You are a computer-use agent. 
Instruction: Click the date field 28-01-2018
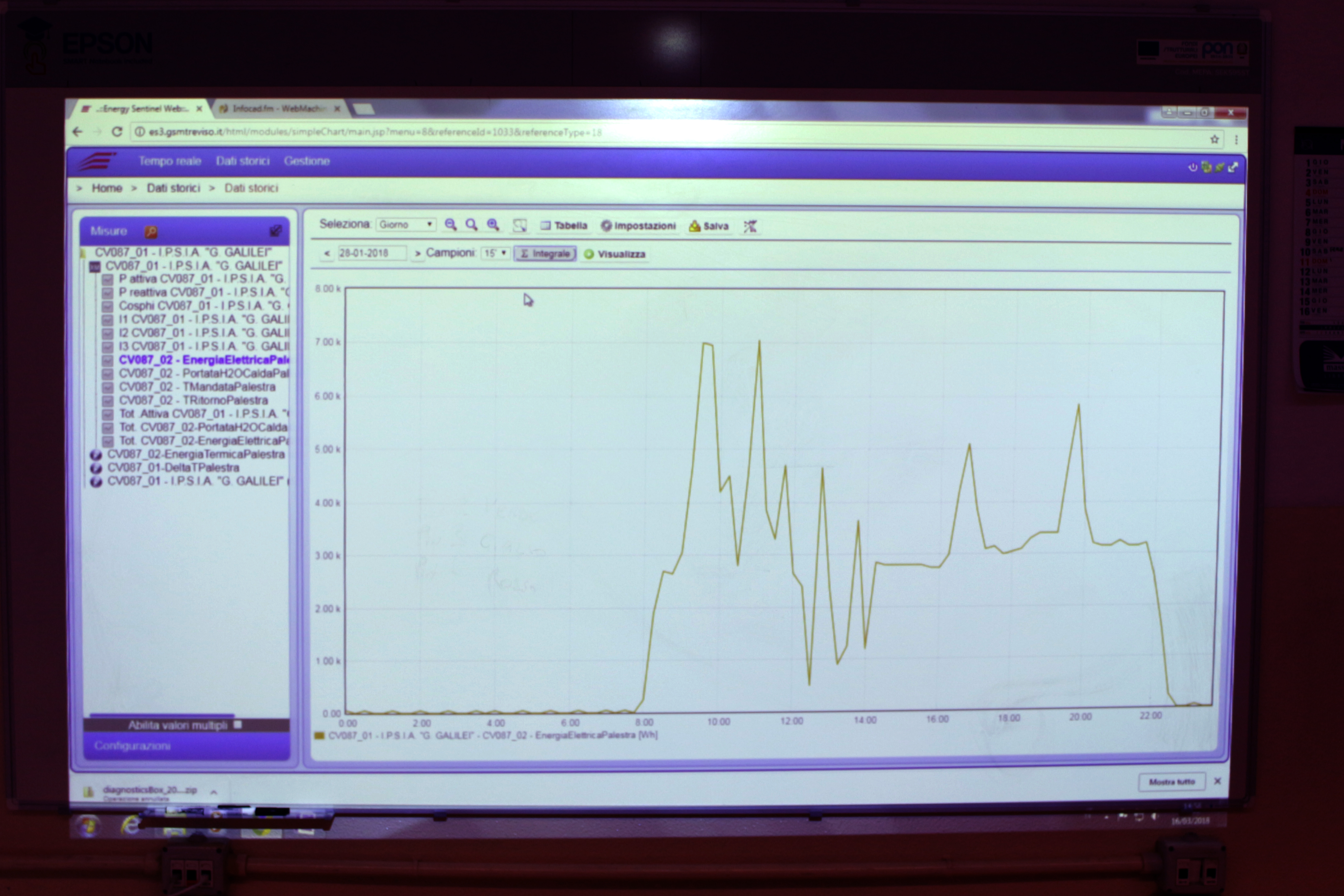tap(372, 253)
